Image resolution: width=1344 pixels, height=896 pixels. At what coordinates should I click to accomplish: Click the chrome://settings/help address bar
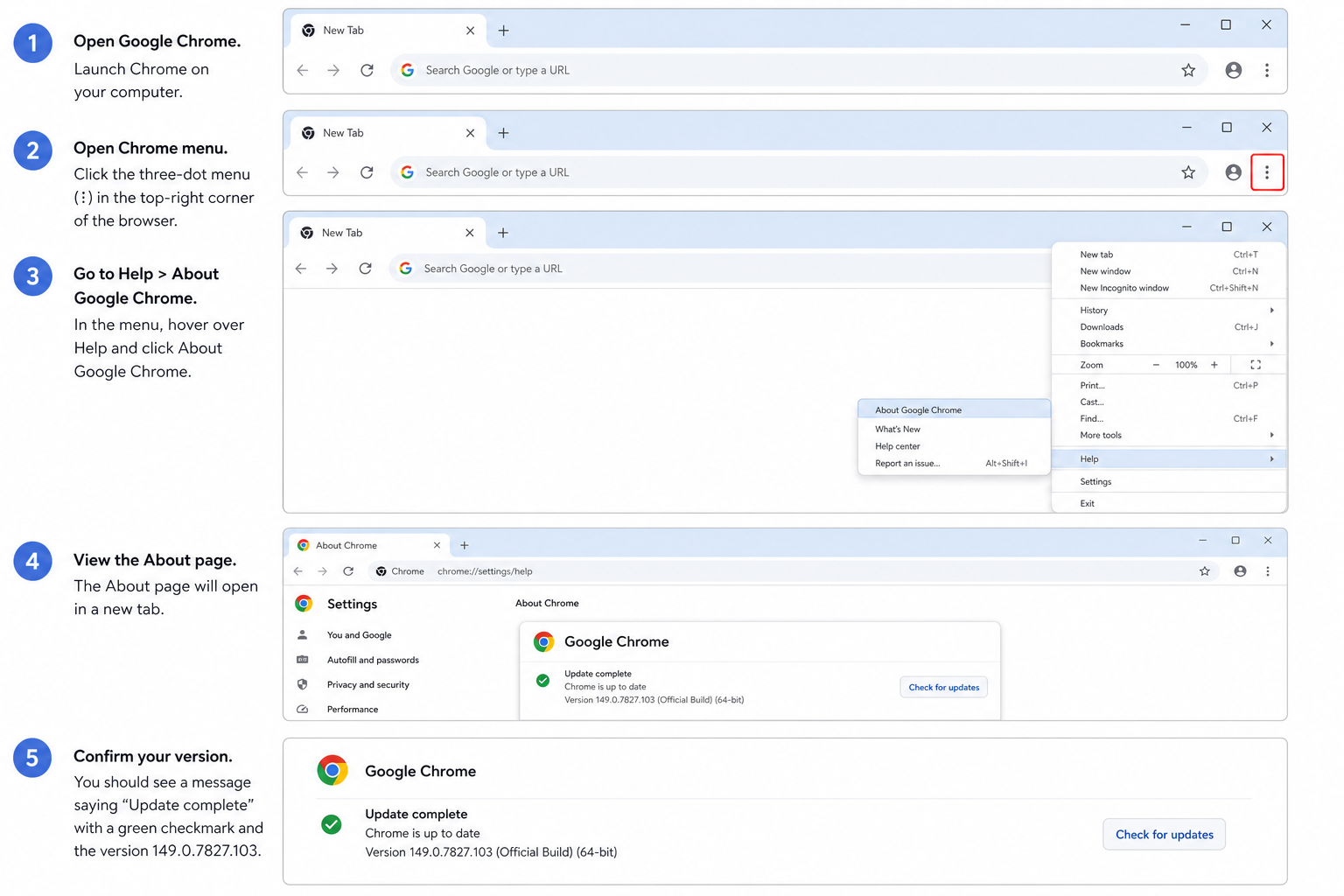794,571
